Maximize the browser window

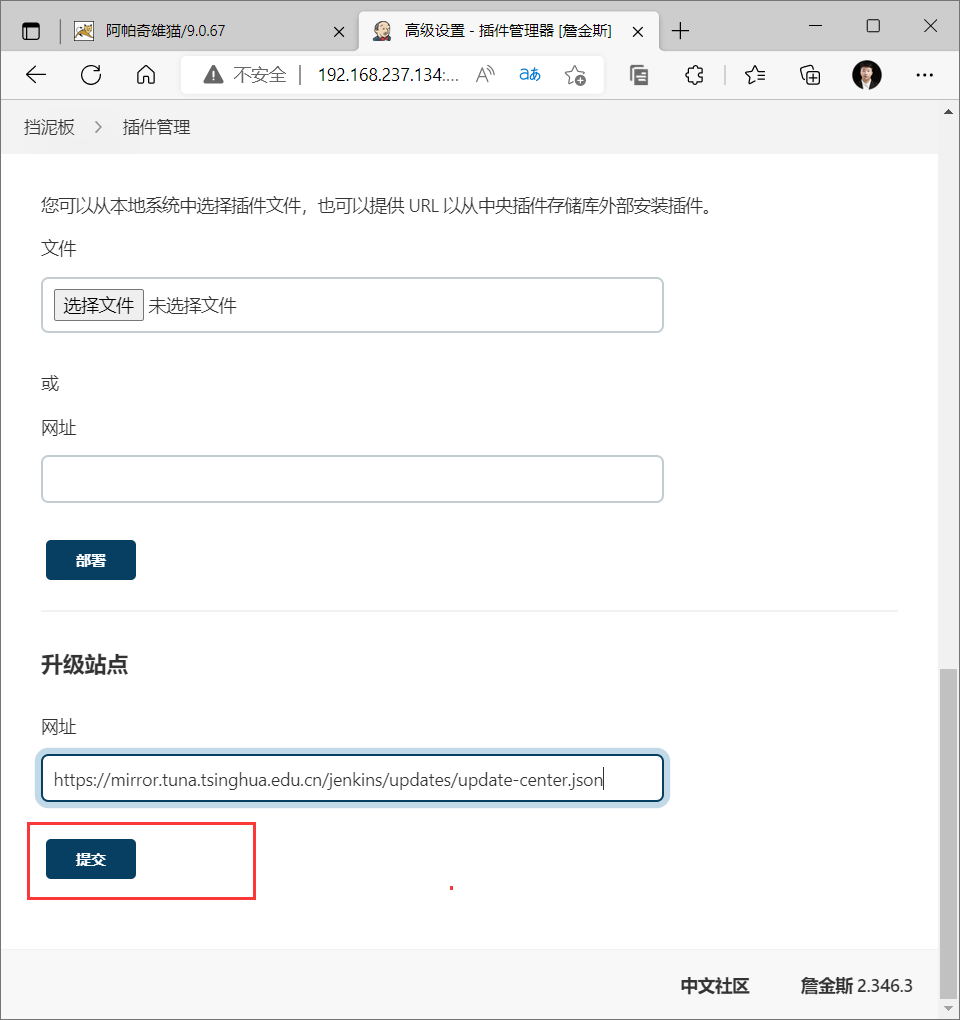click(873, 26)
